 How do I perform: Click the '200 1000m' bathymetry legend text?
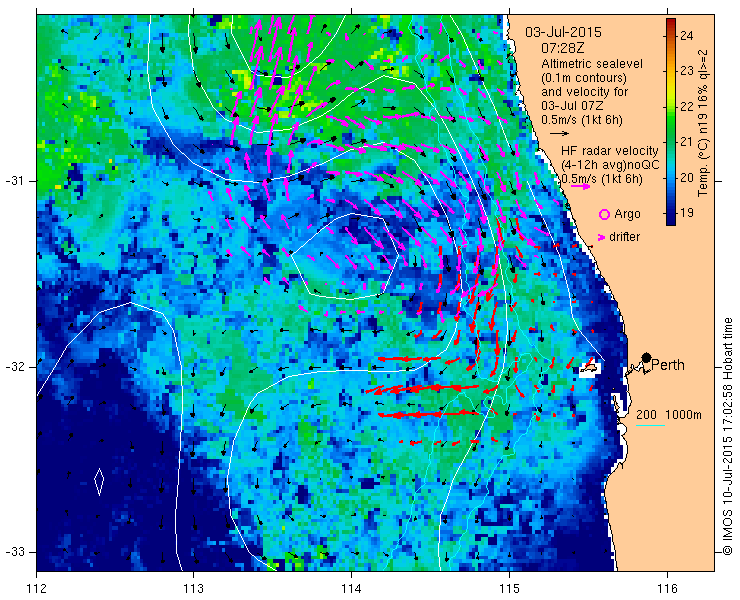[x=669, y=415]
